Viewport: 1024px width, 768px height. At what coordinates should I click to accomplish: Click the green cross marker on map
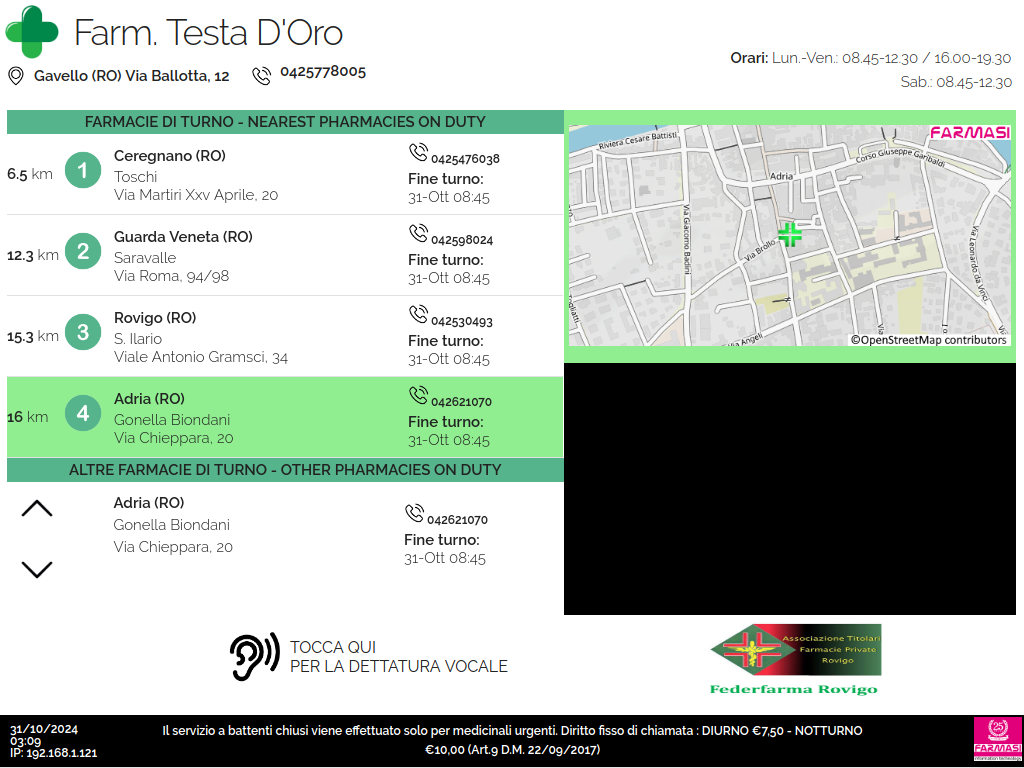[x=790, y=235]
